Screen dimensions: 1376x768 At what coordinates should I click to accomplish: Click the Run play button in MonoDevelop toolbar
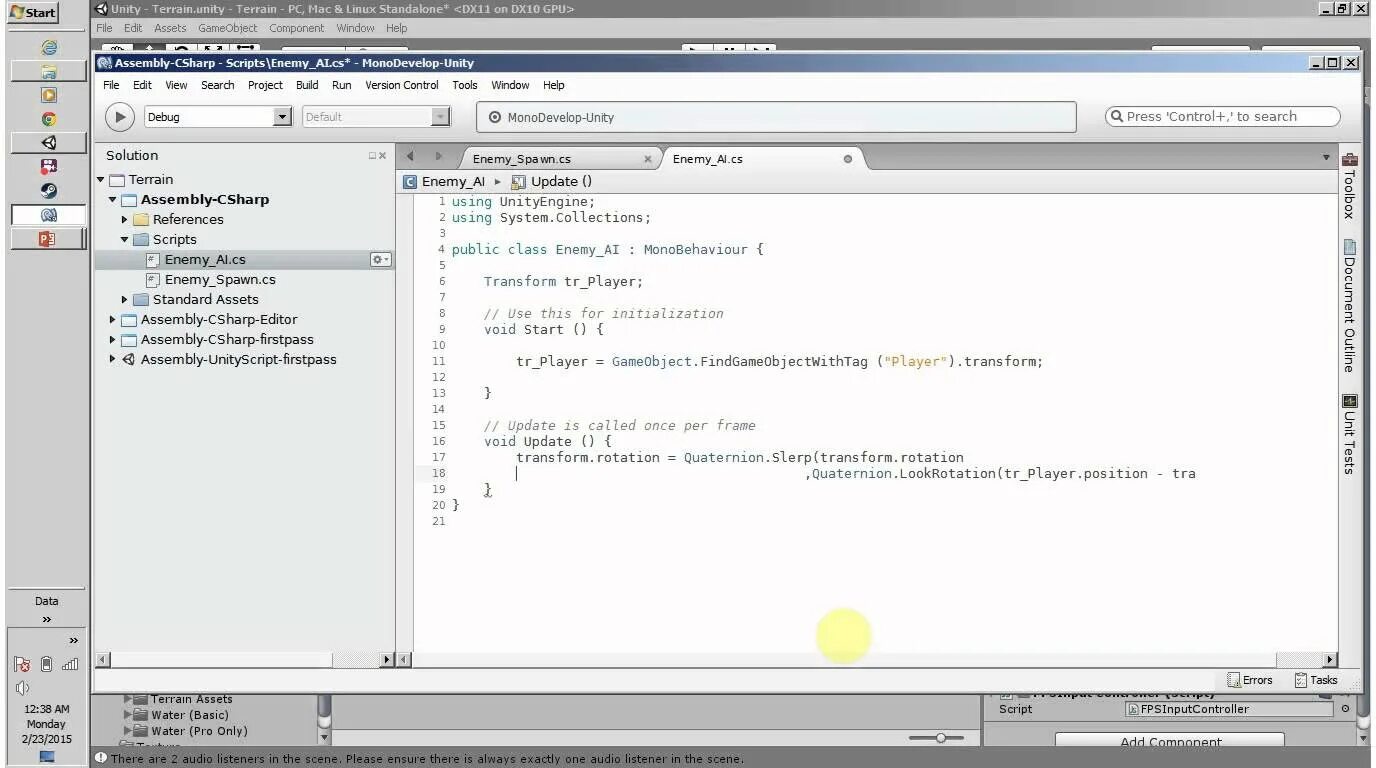point(119,117)
